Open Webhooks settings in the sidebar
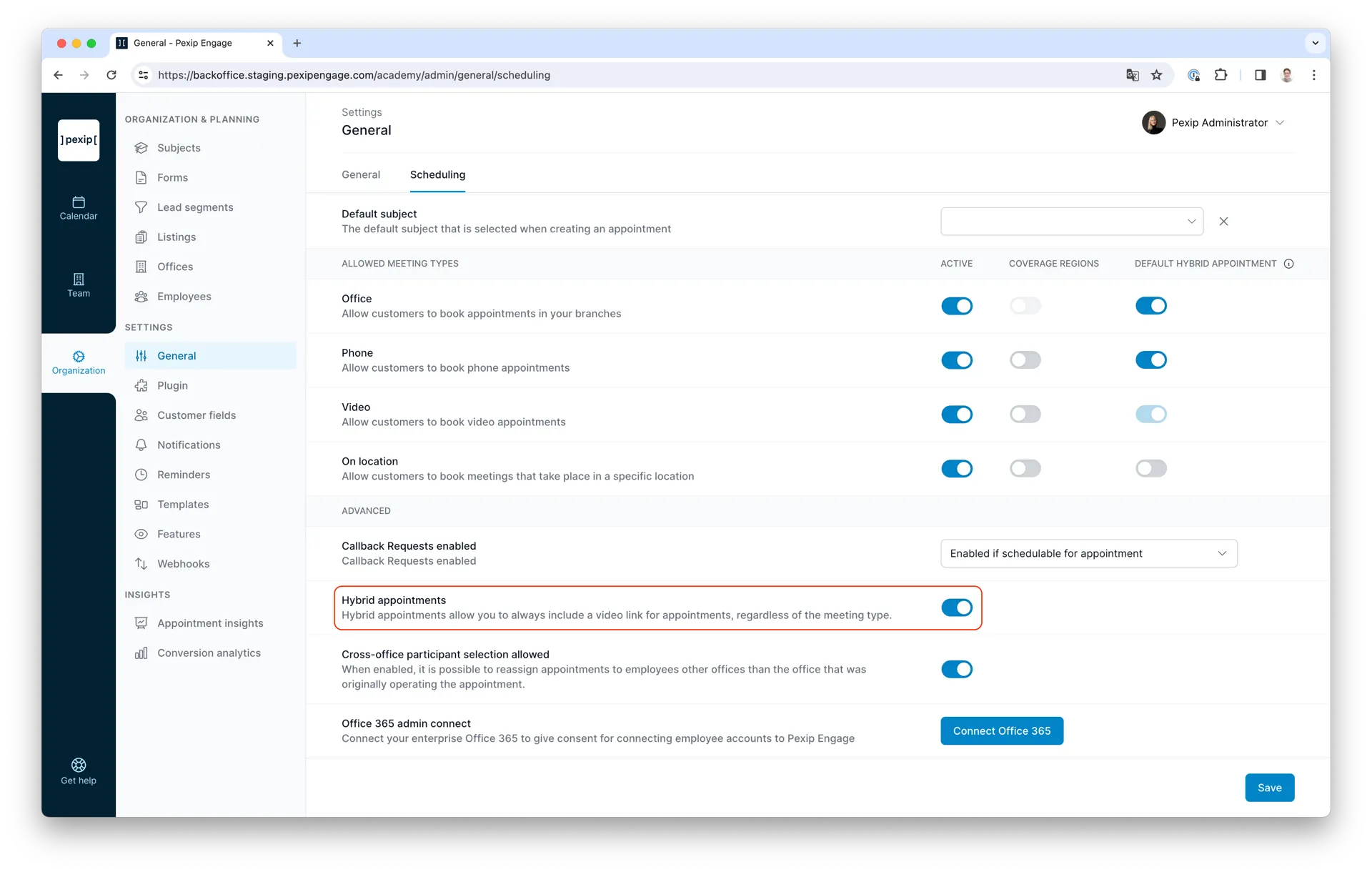Screen dimensions: 1372x872 click(183, 564)
